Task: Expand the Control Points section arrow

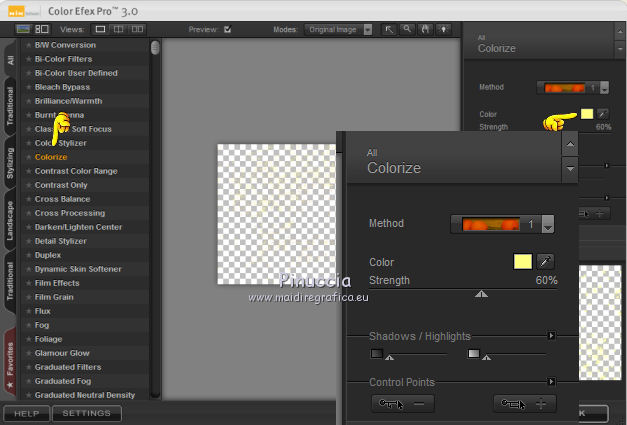Action: 551,381
